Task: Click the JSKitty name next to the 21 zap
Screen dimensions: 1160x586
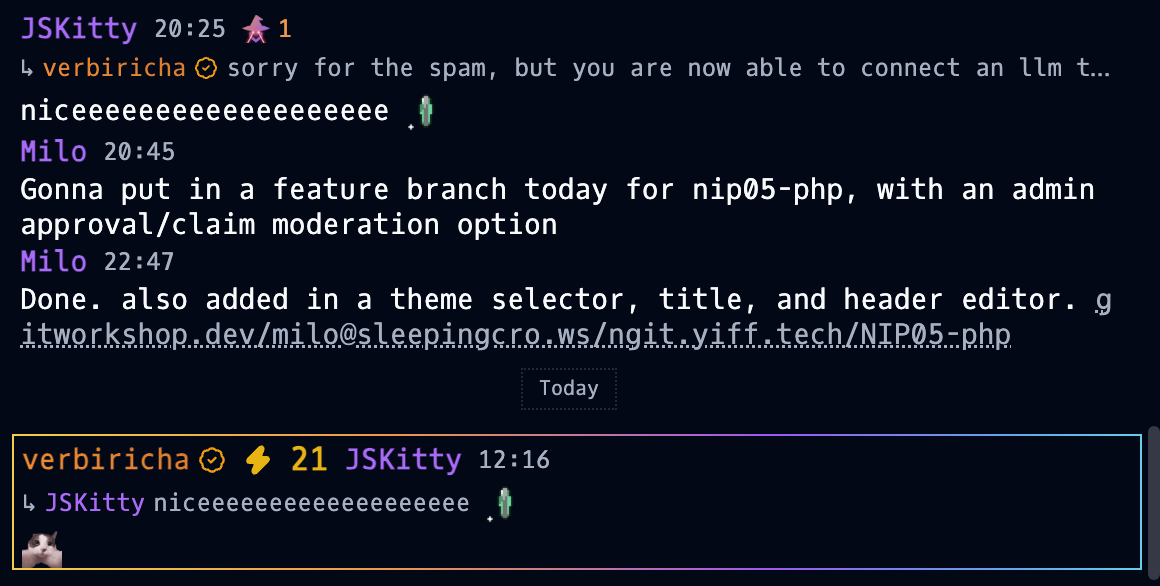Action: [403, 459]
